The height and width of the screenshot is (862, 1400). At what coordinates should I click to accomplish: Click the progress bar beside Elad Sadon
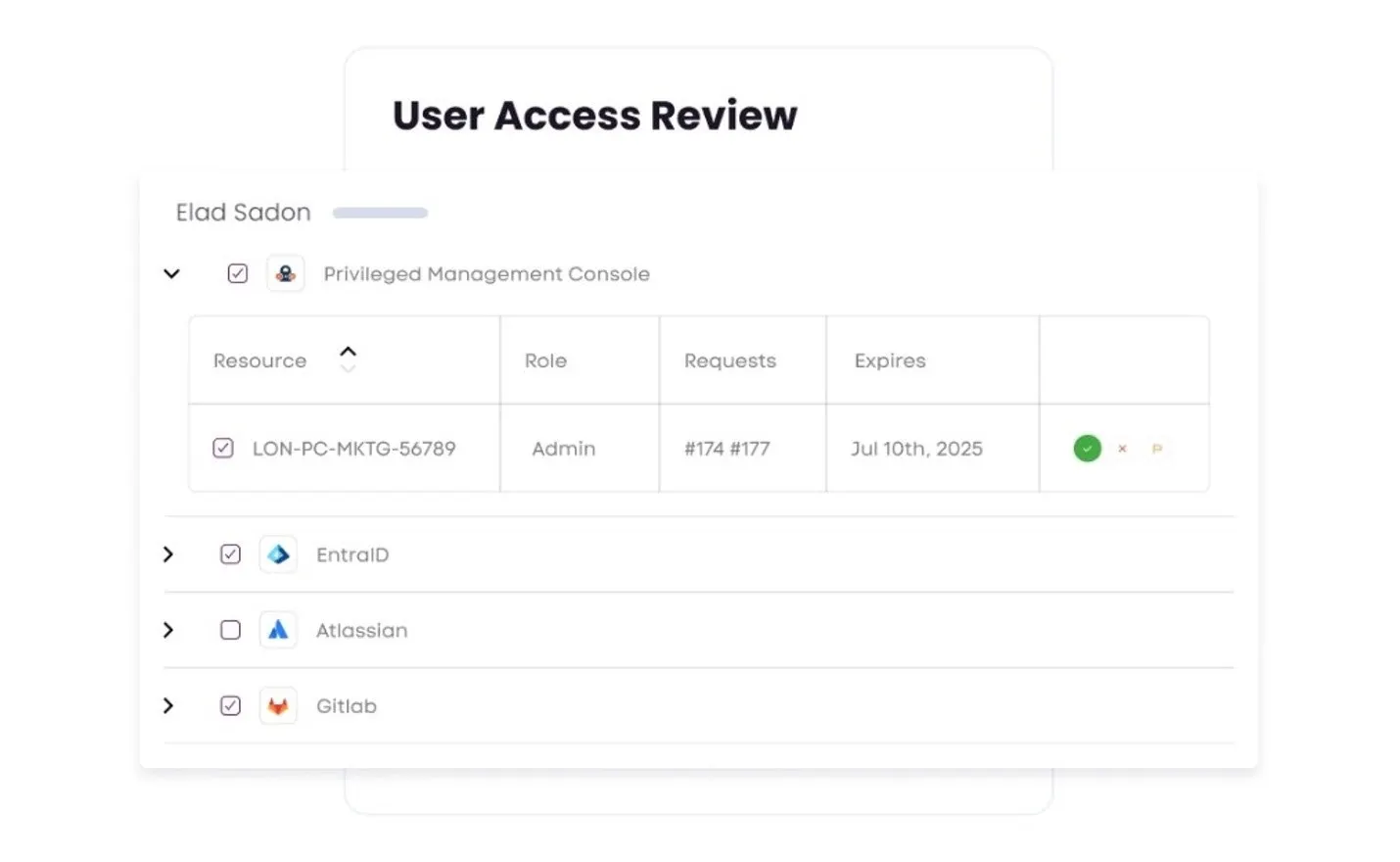pyautogui.click(x=380, y=213)
